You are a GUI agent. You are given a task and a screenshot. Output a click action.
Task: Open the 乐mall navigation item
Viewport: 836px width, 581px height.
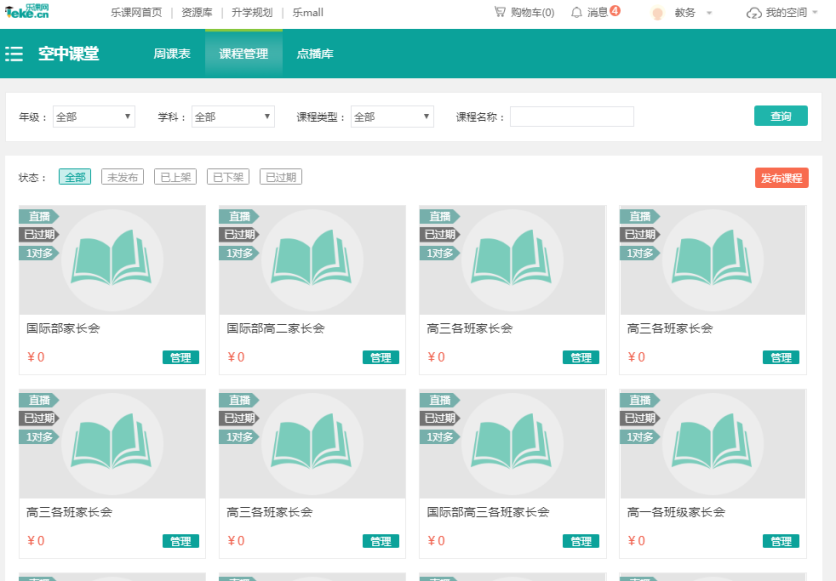point(308,12)
